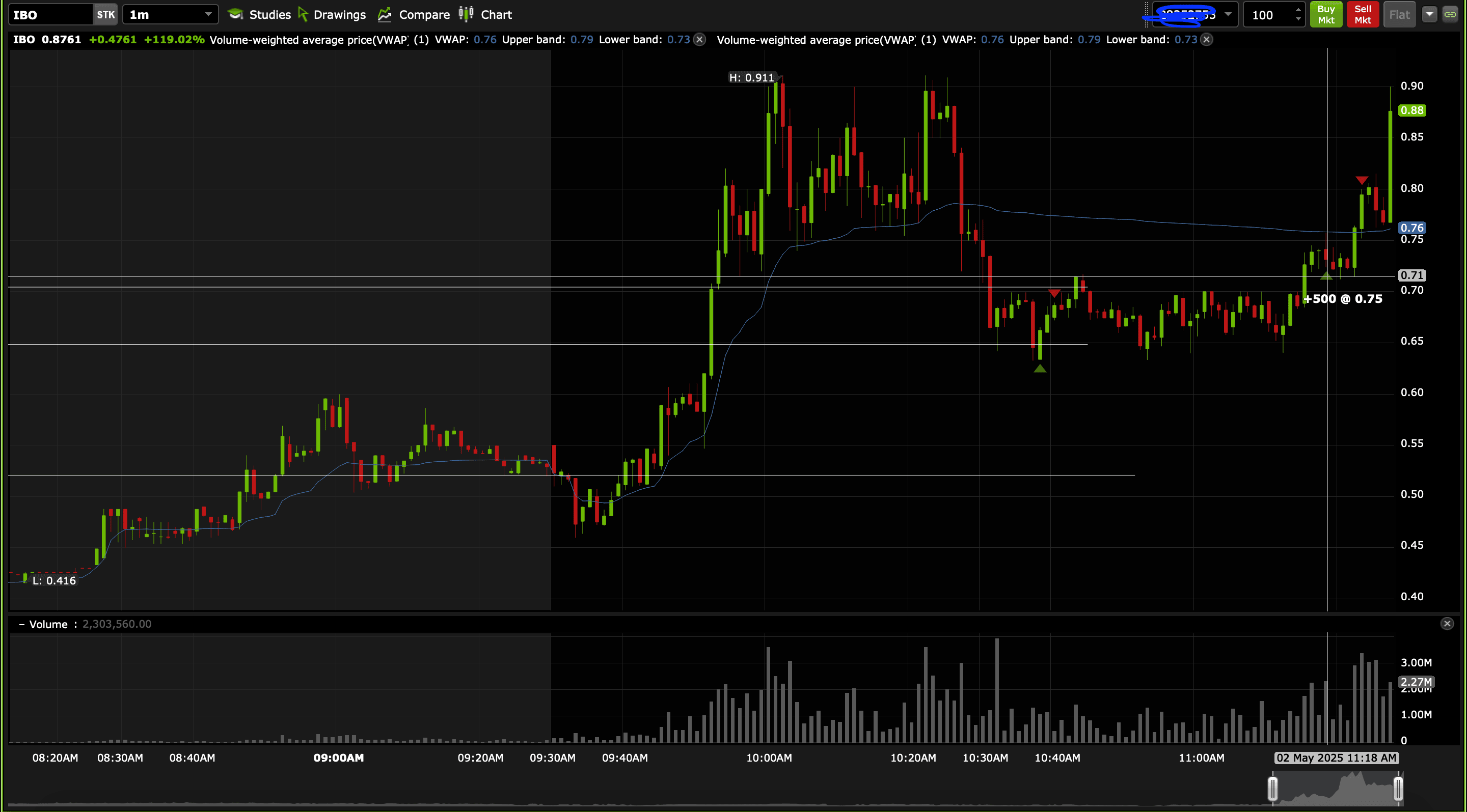Remove the second VWAP study
The image size is (1467, 812).
[x=1207, y=39]
